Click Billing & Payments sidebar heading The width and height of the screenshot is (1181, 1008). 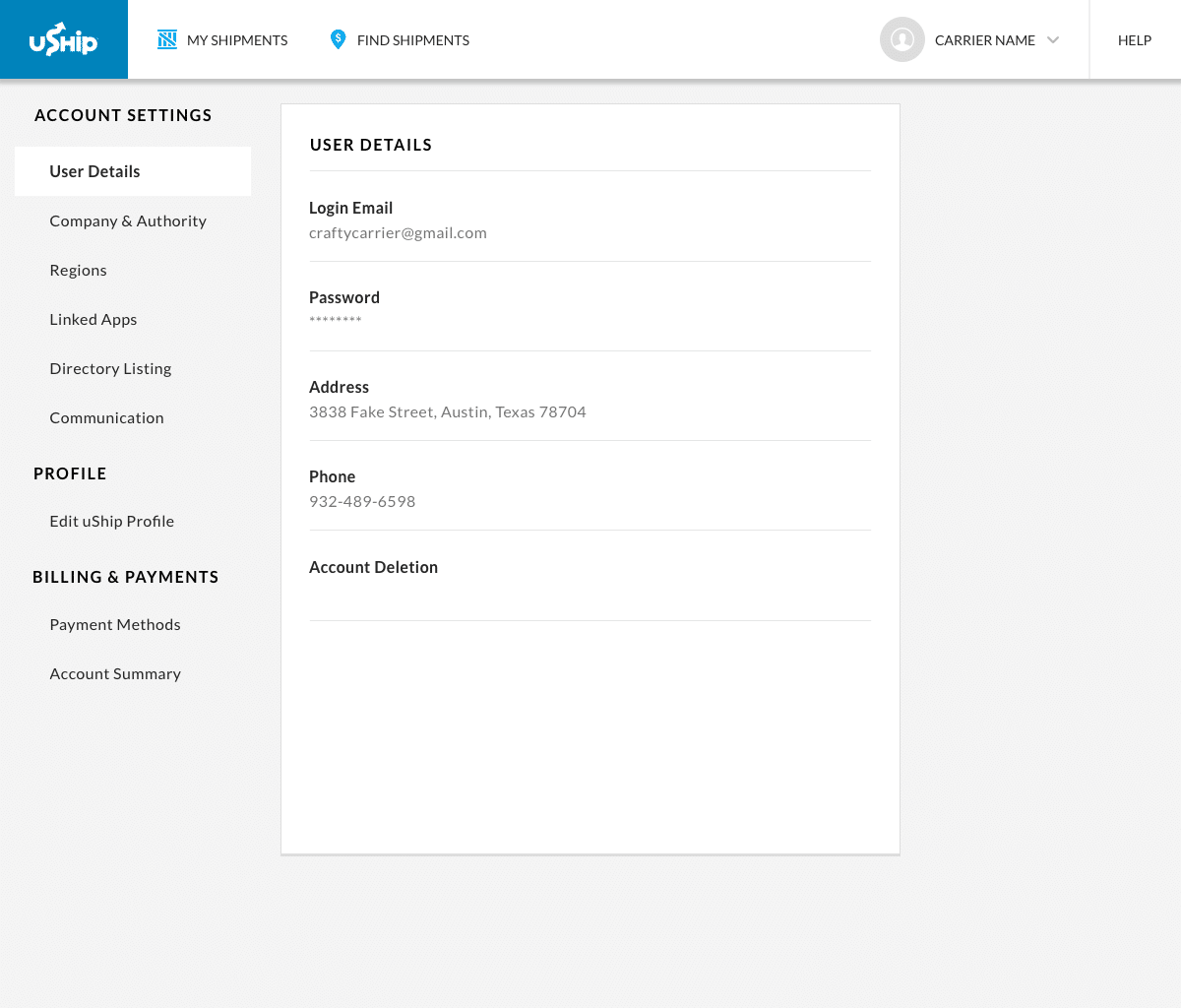(126, 577)
